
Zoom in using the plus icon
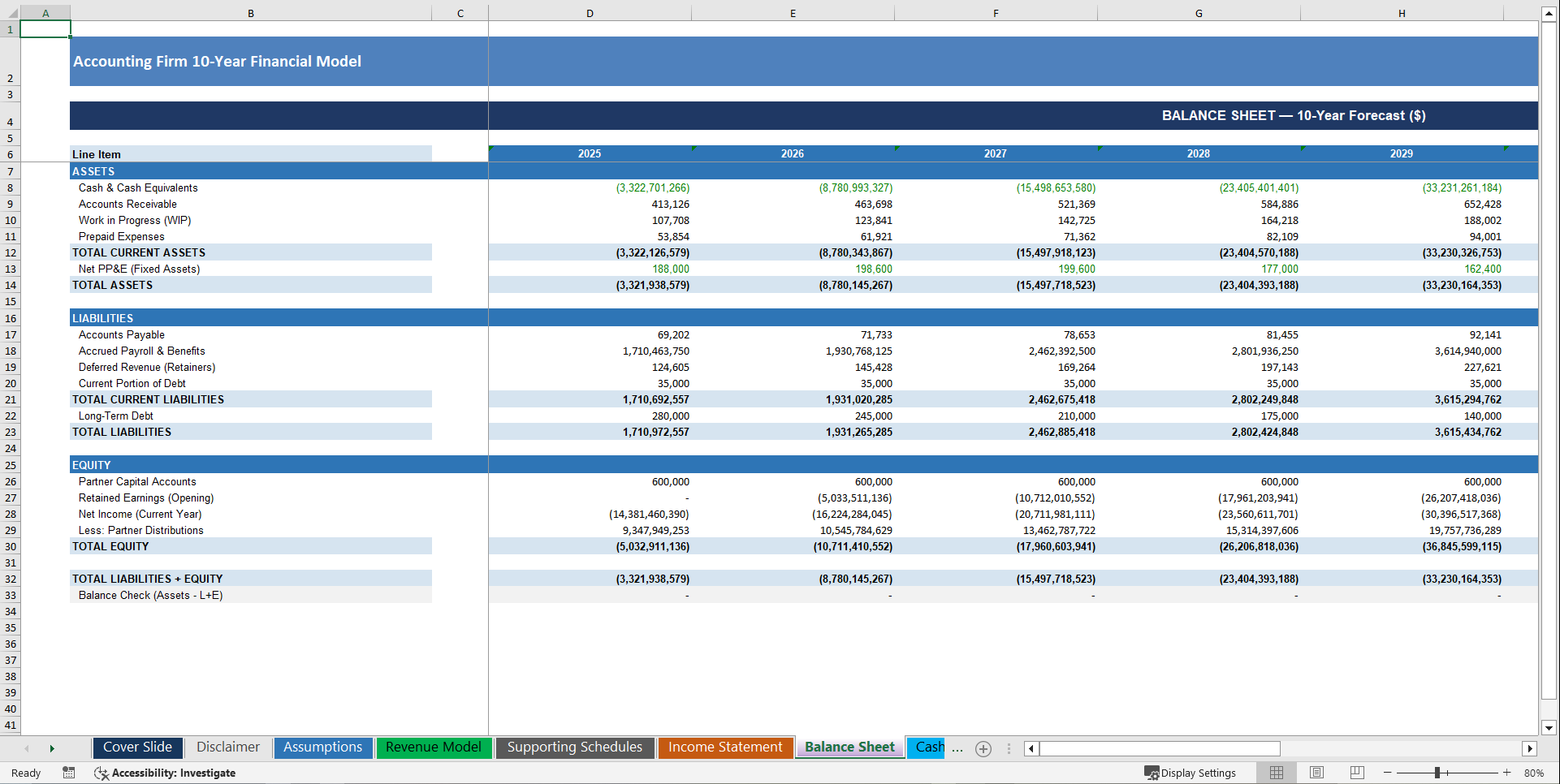pyautogui.click(x=1506, y=773)
